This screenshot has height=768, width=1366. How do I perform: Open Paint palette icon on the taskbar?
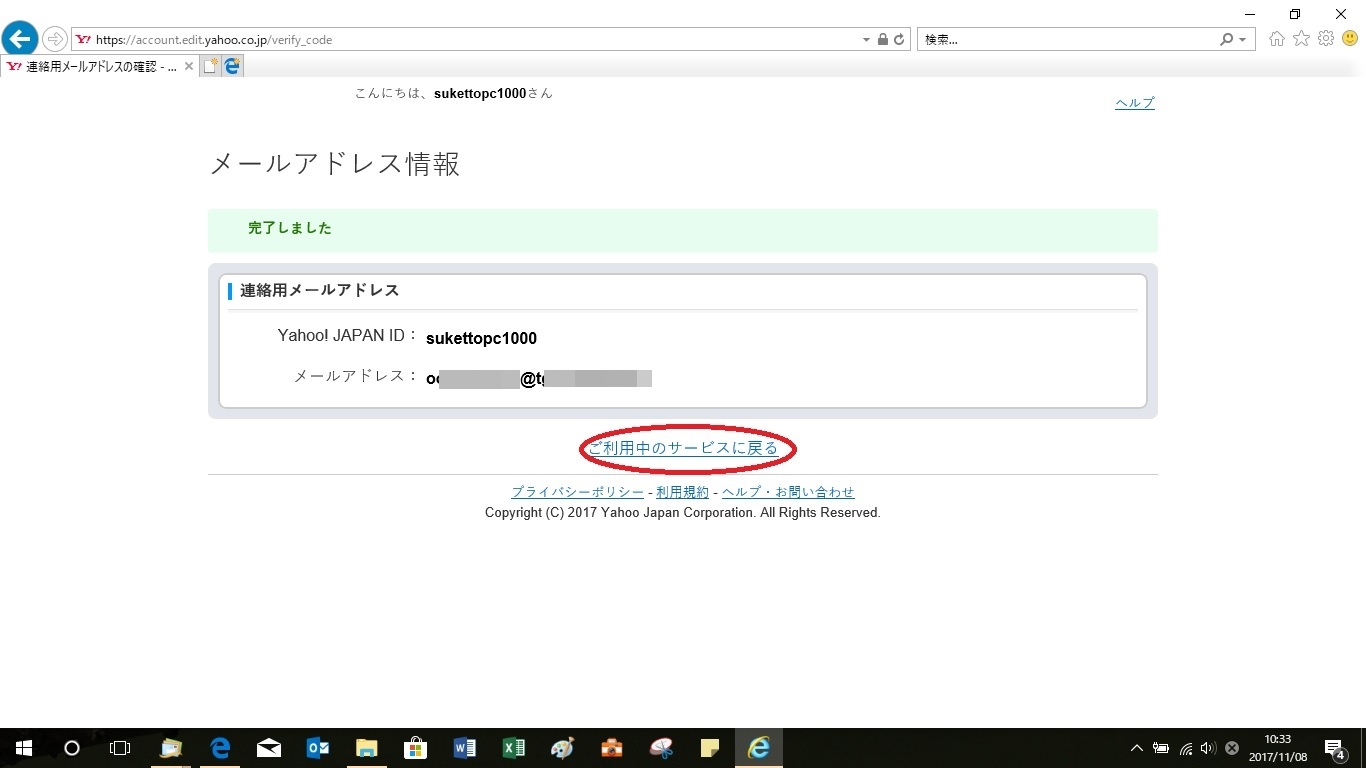563,748
